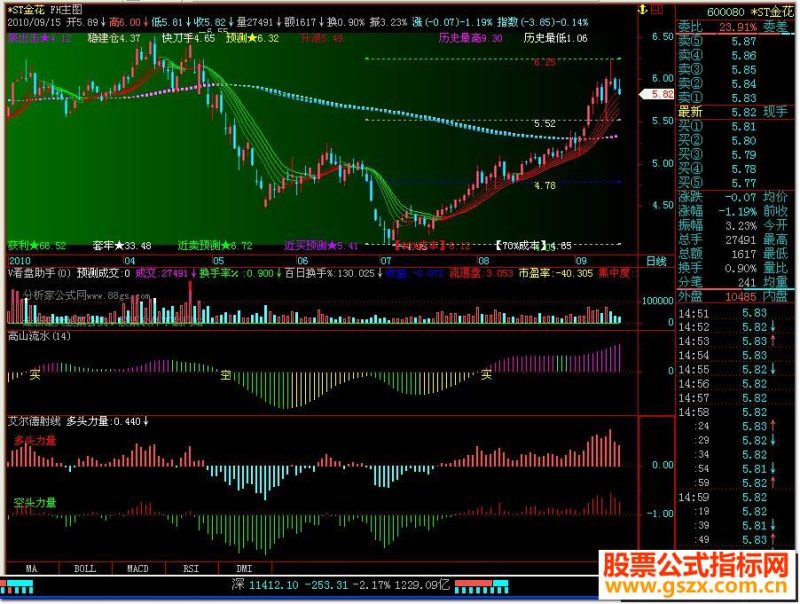This screenshot has height=604, width=800.
Task: Click the yellow anchor icon above the price axis
Action: click(x=643, y=9)
